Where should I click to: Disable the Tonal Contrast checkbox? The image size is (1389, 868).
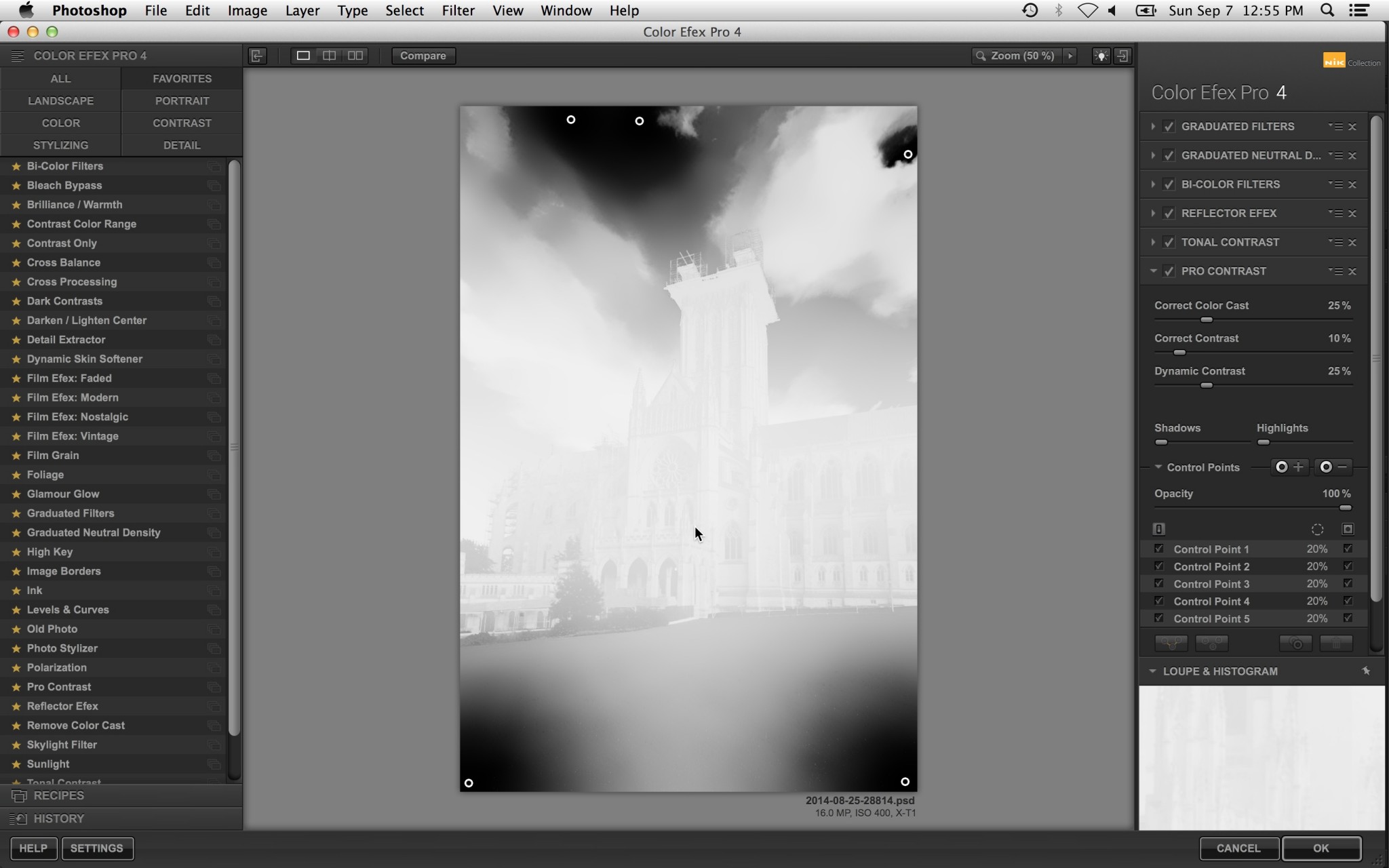pyautogui.click(x=1169, y=242)
